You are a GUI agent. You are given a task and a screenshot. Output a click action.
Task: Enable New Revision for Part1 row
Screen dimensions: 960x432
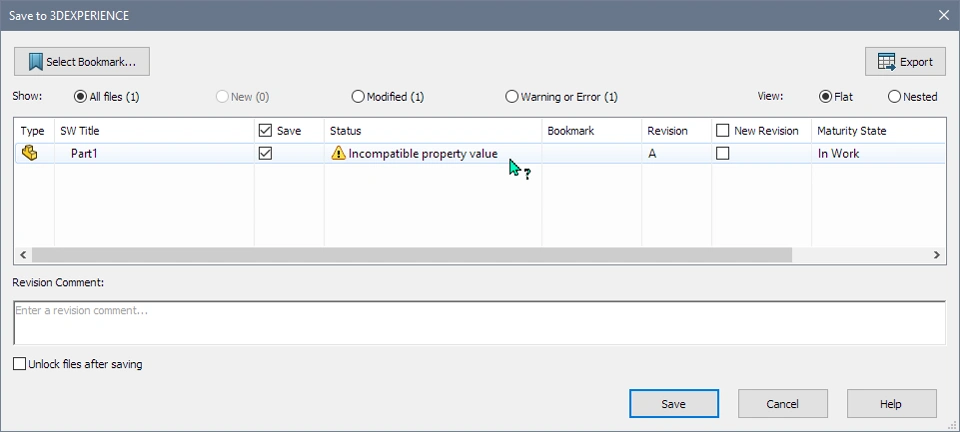pyautogui.click(x=723, y=154)
